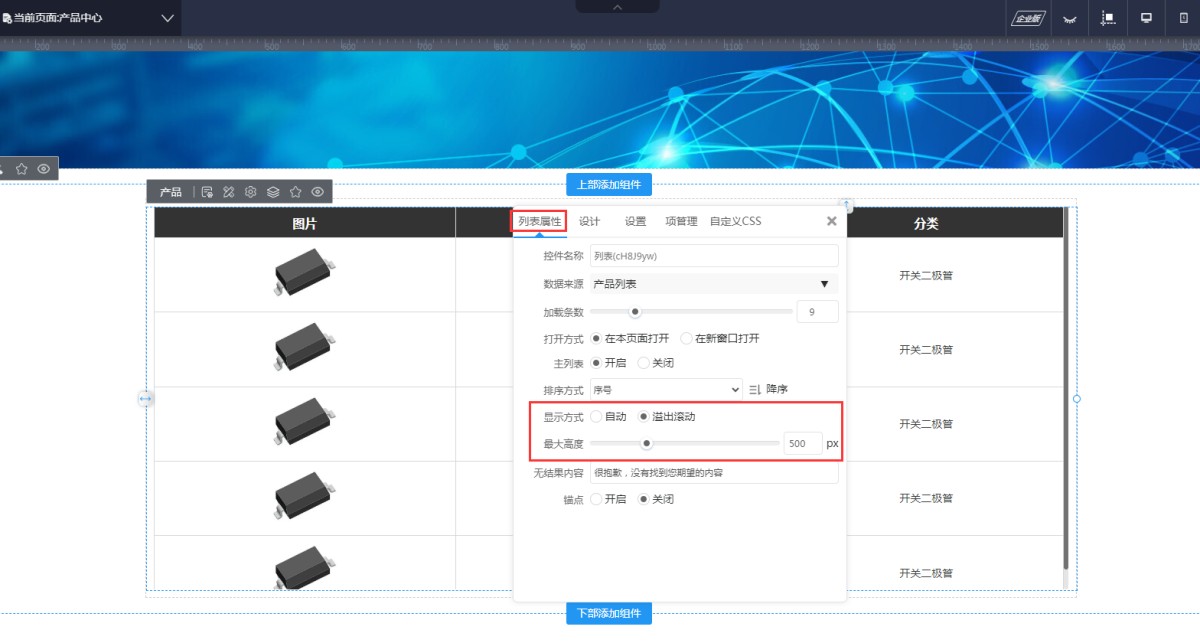Click the ruler guides icon in top bar

[1108, 18]
